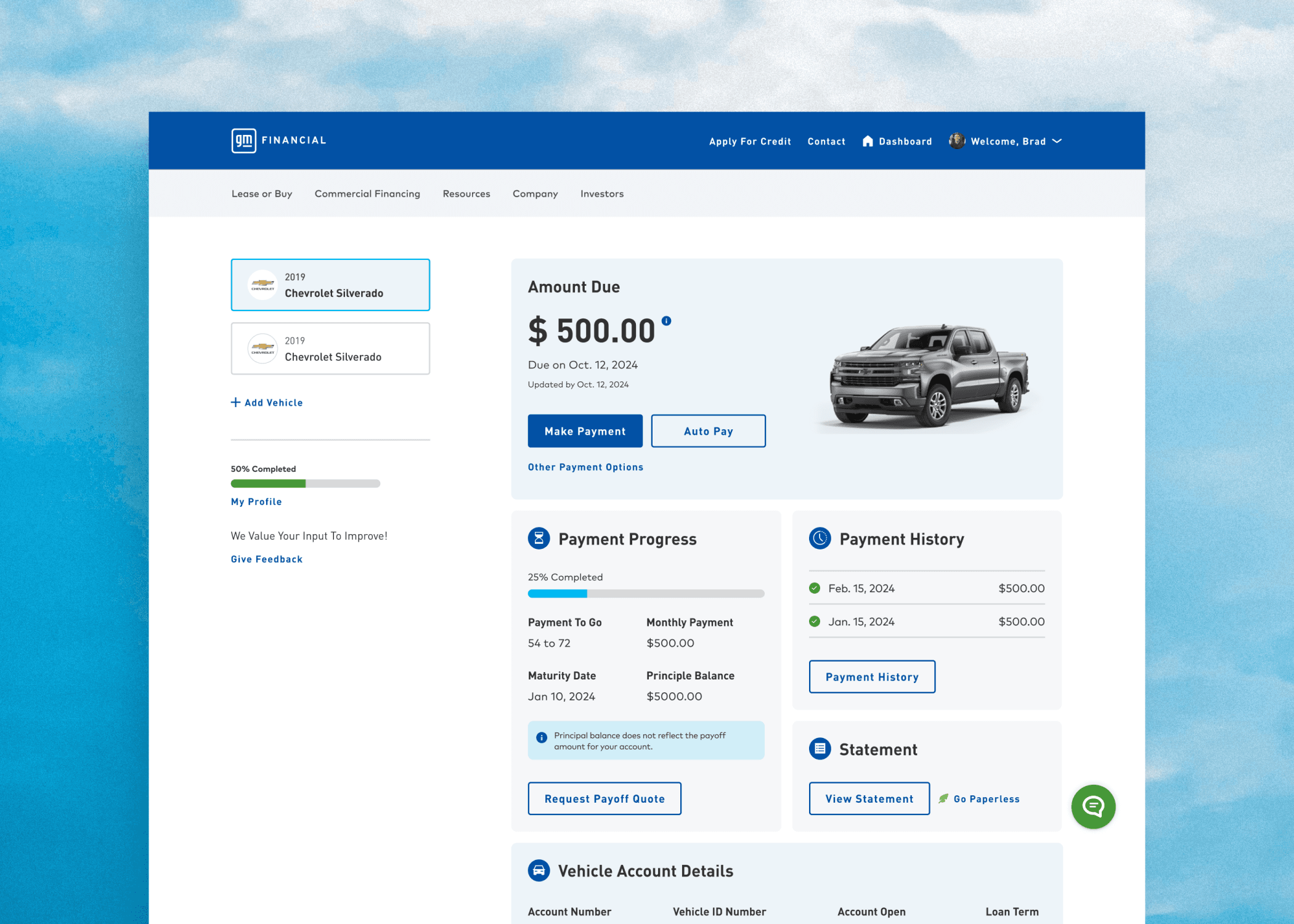The height and width of the screenshot is (924, 1294).
Task: Open the Investors menu
Action: (602, 193)
